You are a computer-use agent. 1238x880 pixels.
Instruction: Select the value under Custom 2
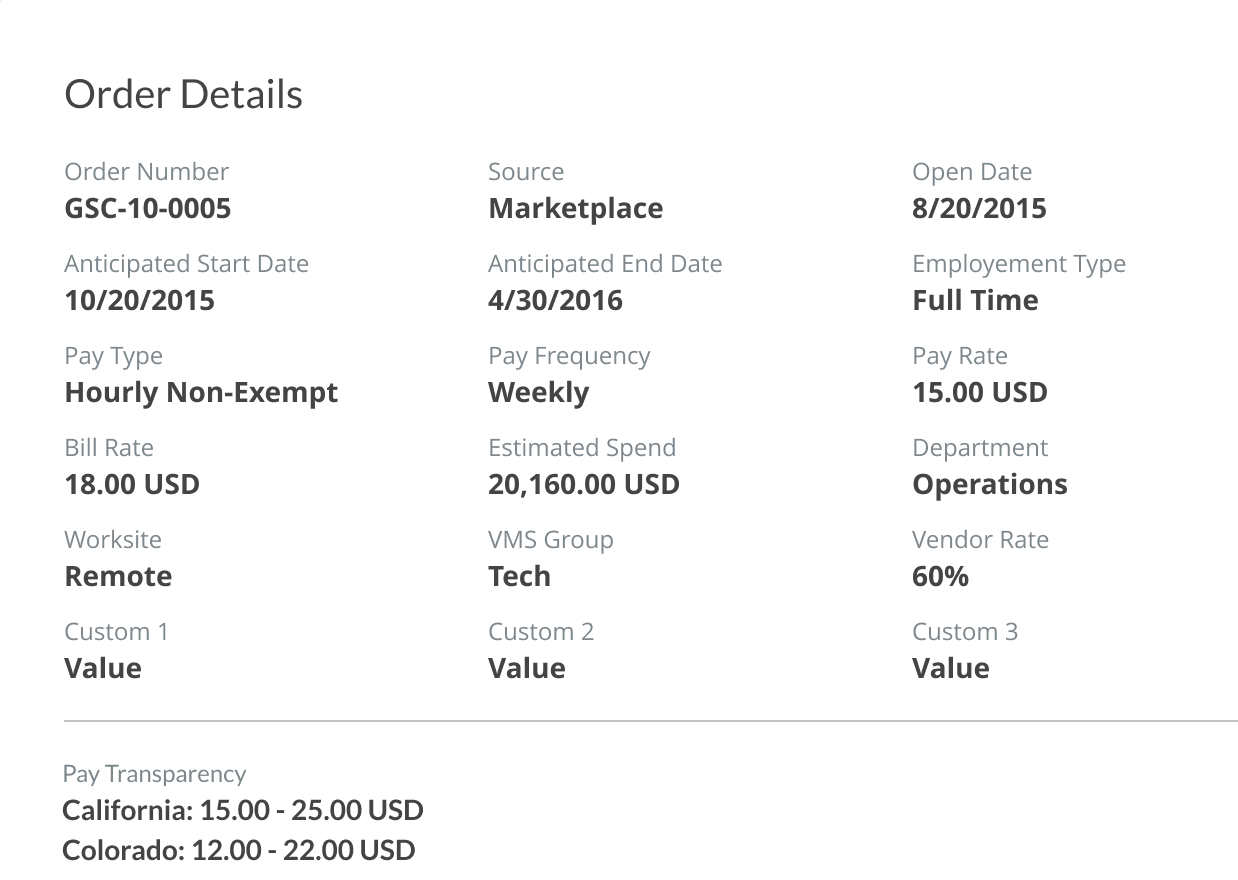(527, 668)
